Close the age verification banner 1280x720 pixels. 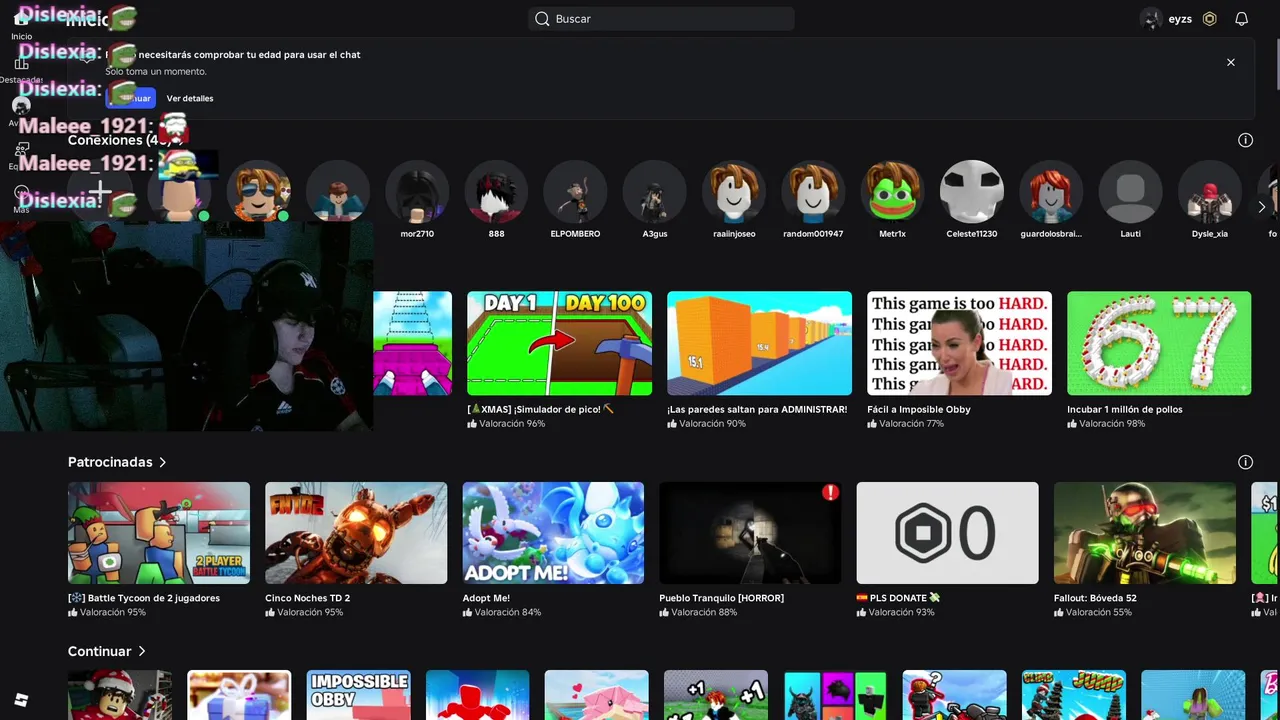(1231, 62)
